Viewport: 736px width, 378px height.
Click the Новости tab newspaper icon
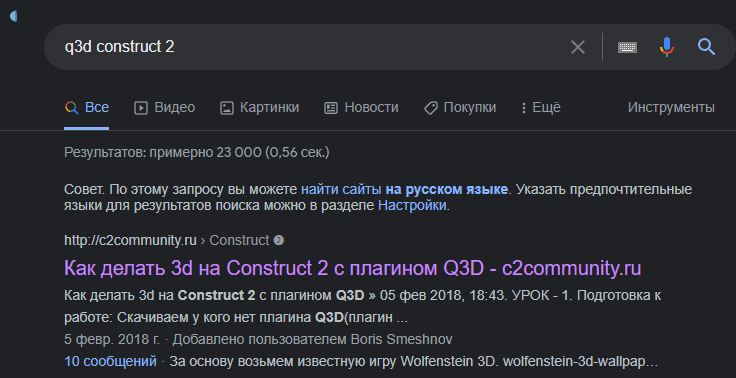(331, 108)
